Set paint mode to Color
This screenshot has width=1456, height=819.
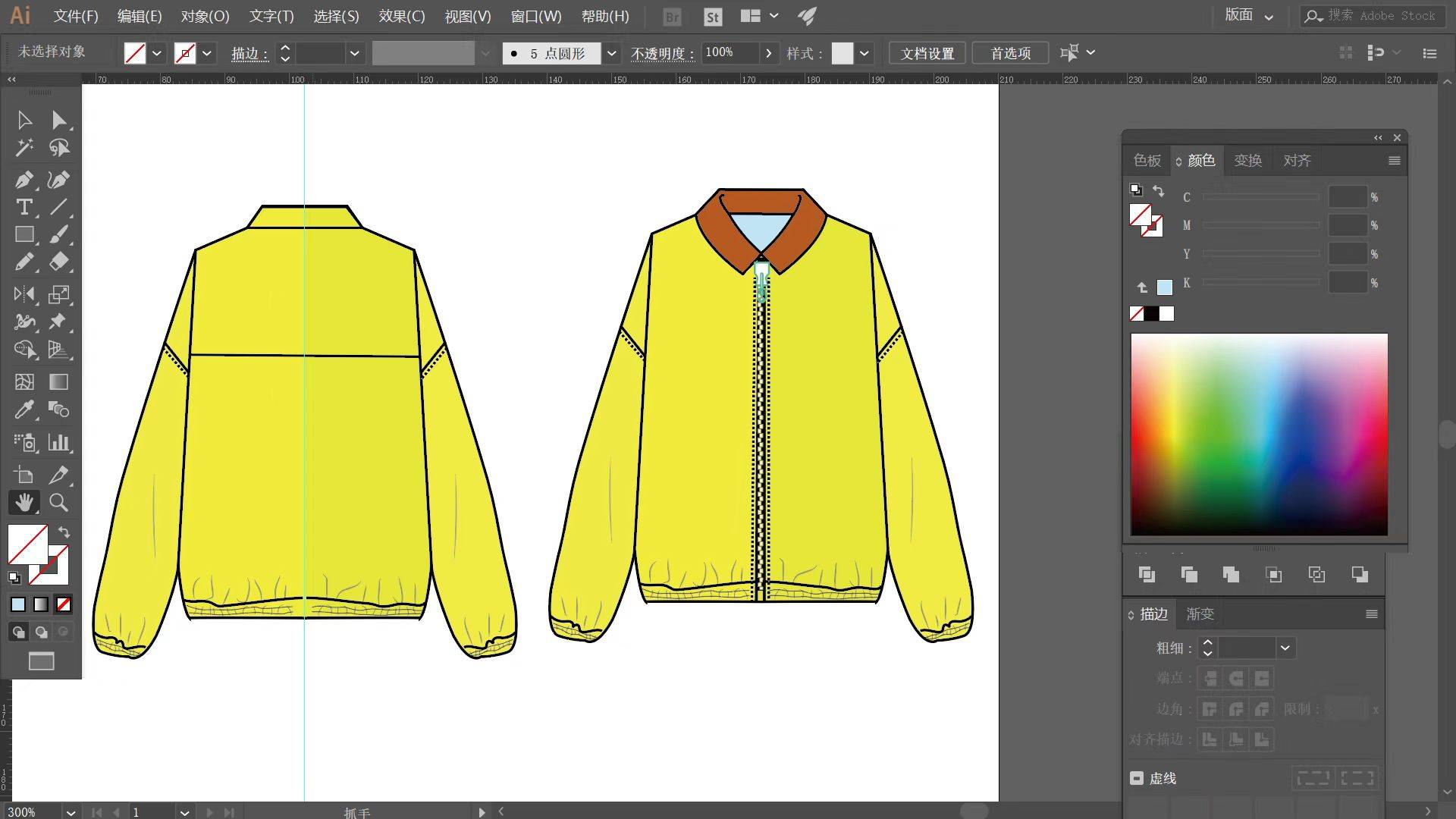(x=18, y=604)
